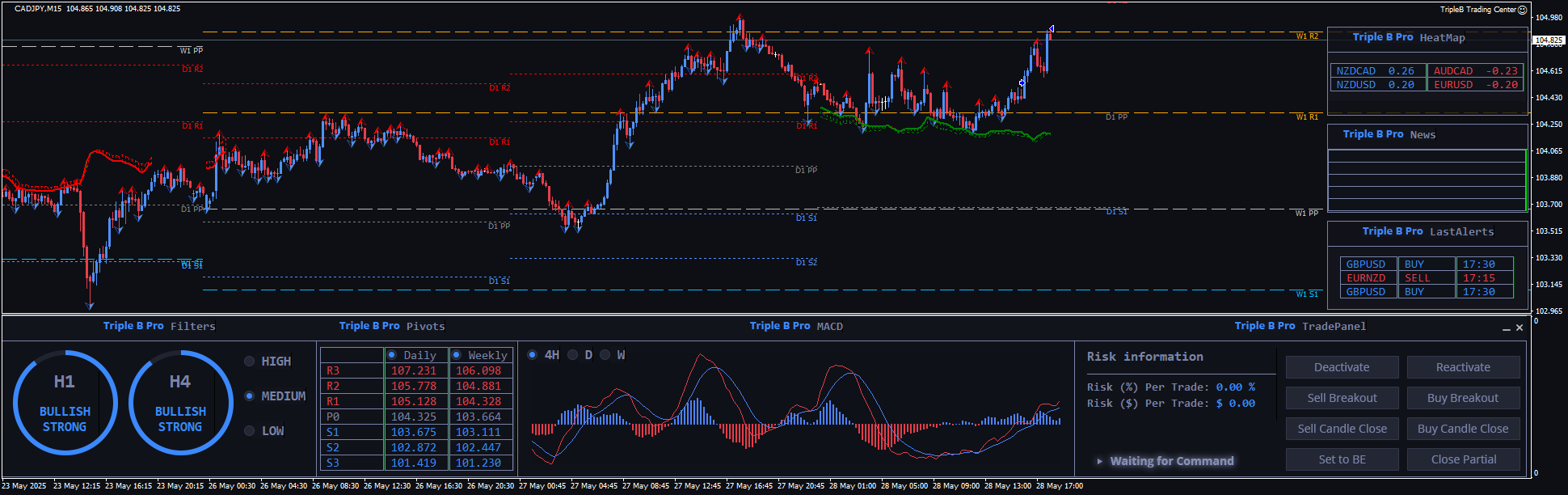Click the 104.825 current price marker

coord(1549,40)
